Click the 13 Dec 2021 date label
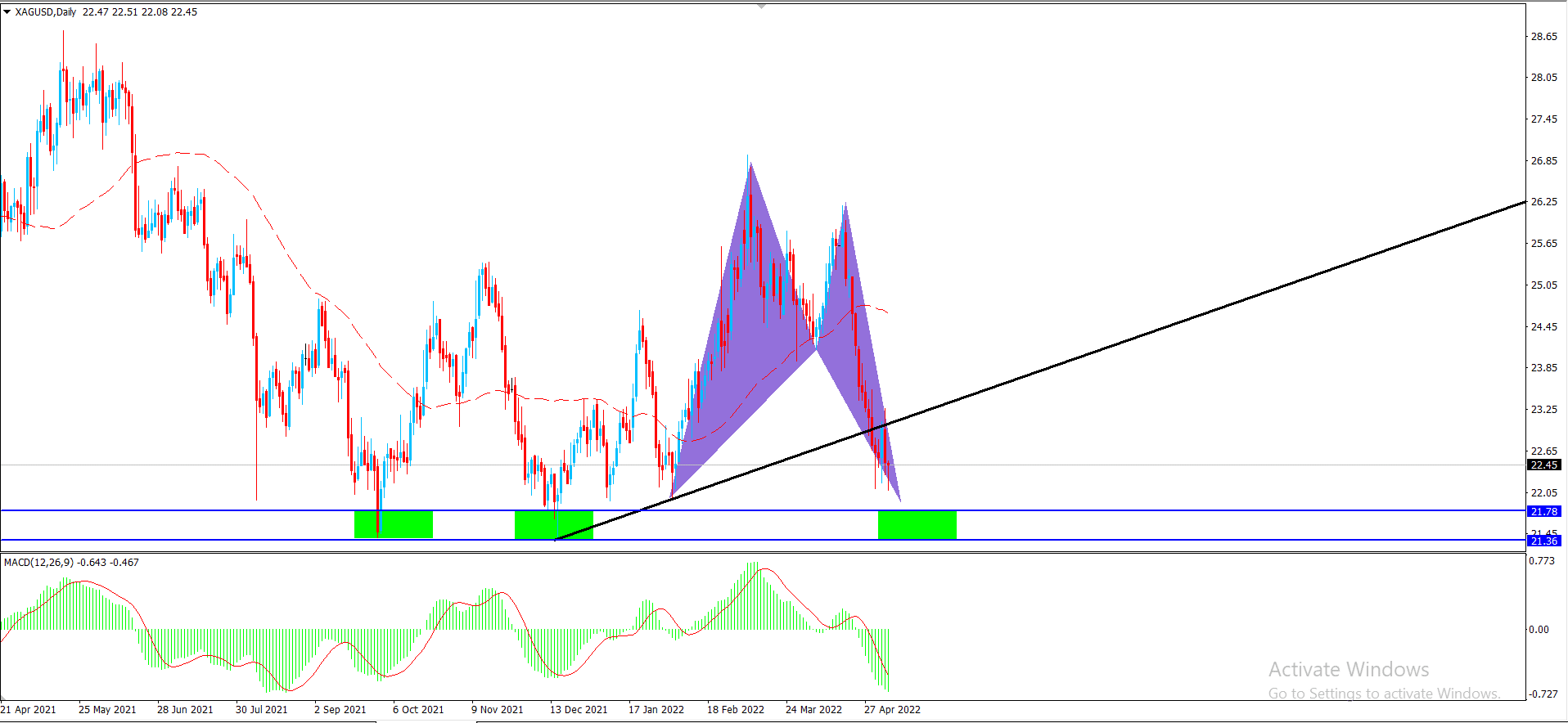Screen dimensions: 1568x723 [x=579, y=709]
